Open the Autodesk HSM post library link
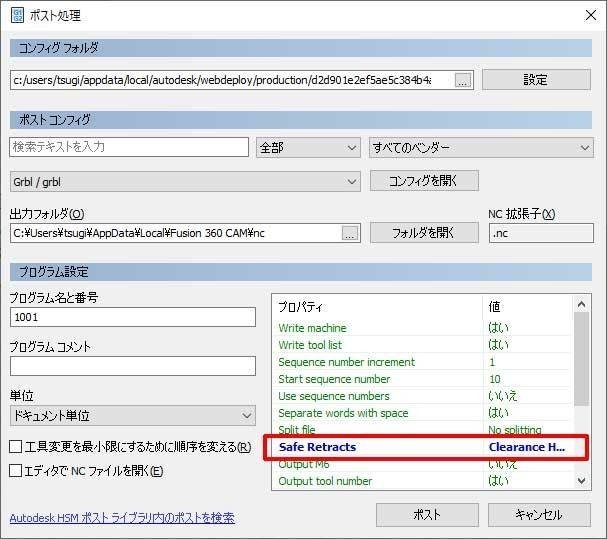 click(x=122, y=518)
